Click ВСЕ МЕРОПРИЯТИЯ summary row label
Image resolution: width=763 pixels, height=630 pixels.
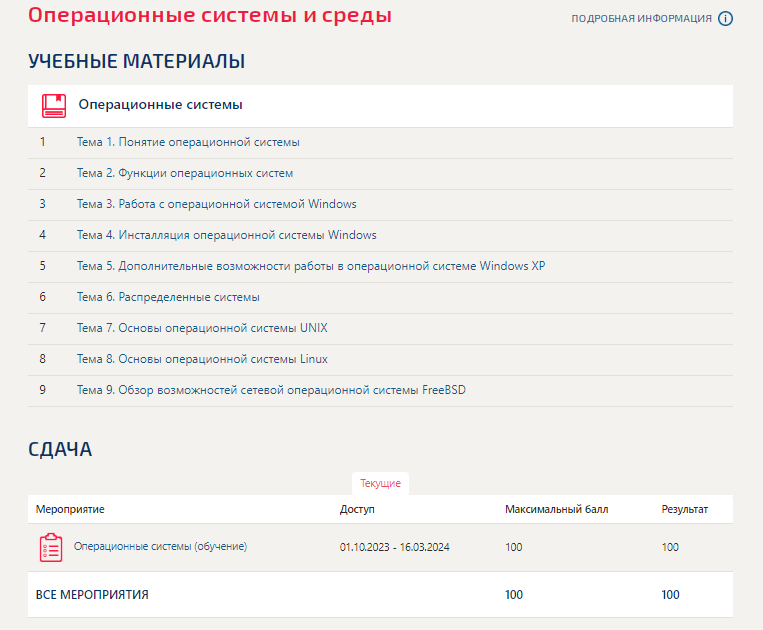point(92,595)
